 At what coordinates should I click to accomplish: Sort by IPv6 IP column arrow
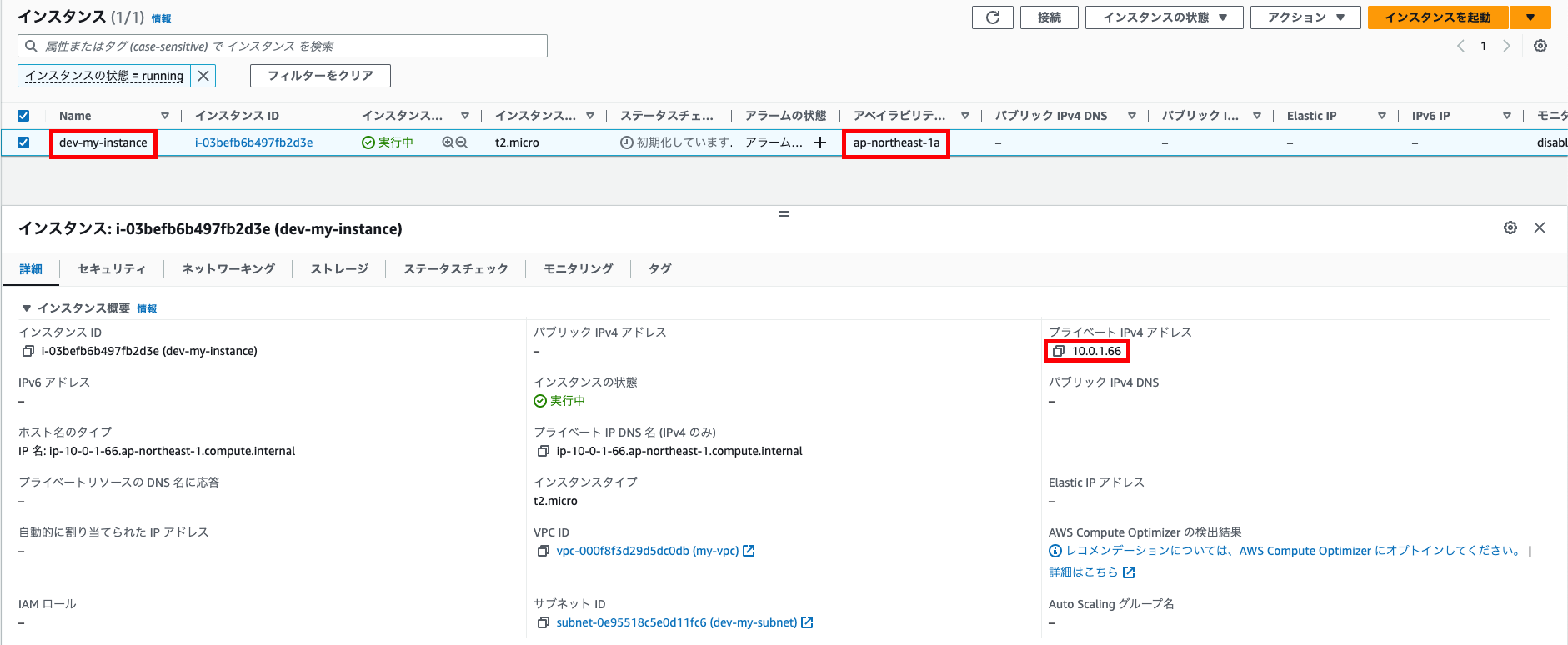pos(1507,116)
